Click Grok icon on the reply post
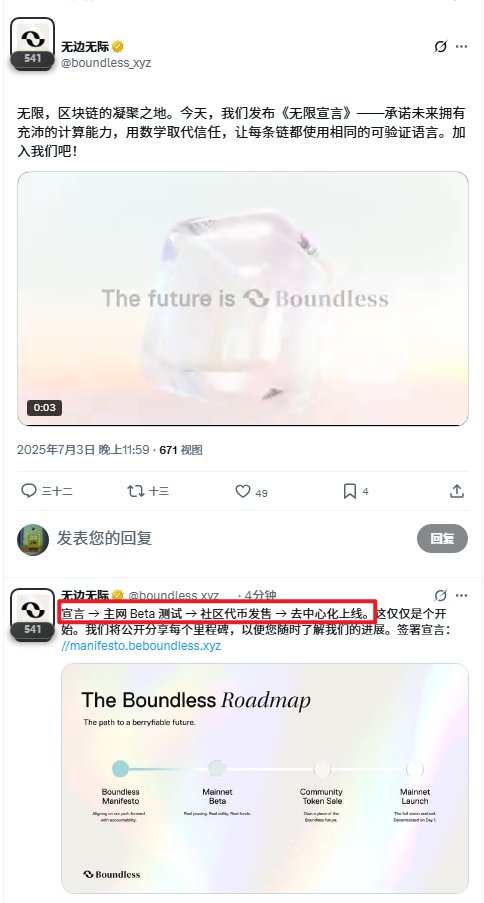The height and width of the screenshot is (903, 484). 440,595
